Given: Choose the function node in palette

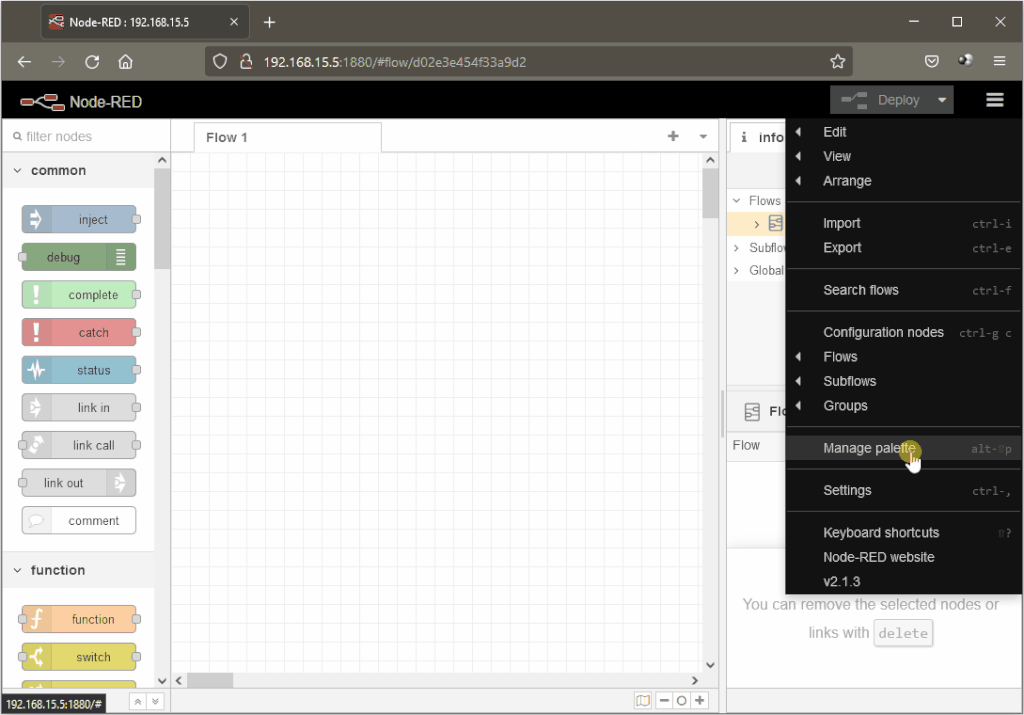Looking at the screenshot, I should pyautogui.click(x=79, y=619).
